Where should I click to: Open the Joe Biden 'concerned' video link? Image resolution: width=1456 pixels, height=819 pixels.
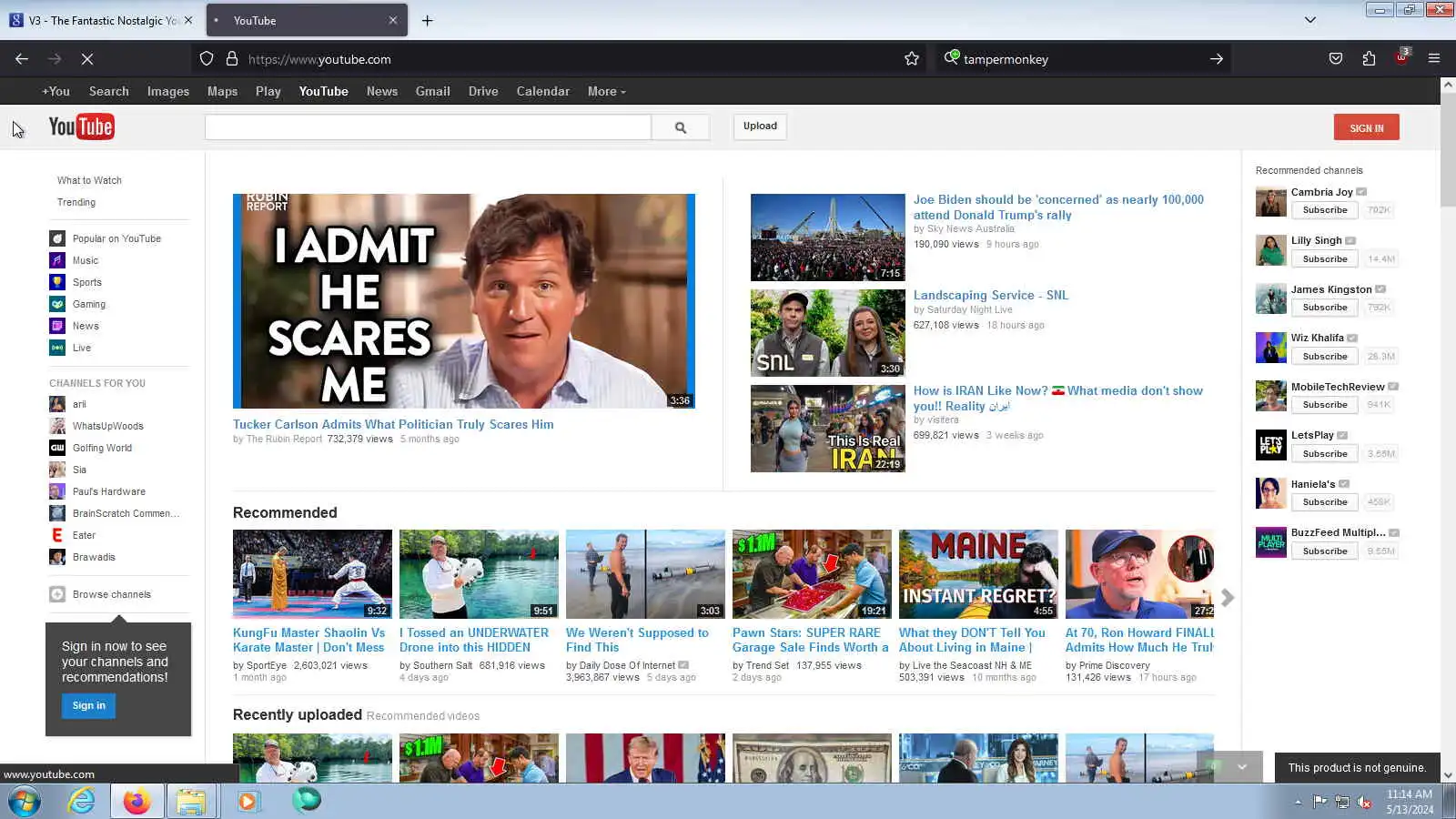pyautogui.click(x=1058, y=207)
